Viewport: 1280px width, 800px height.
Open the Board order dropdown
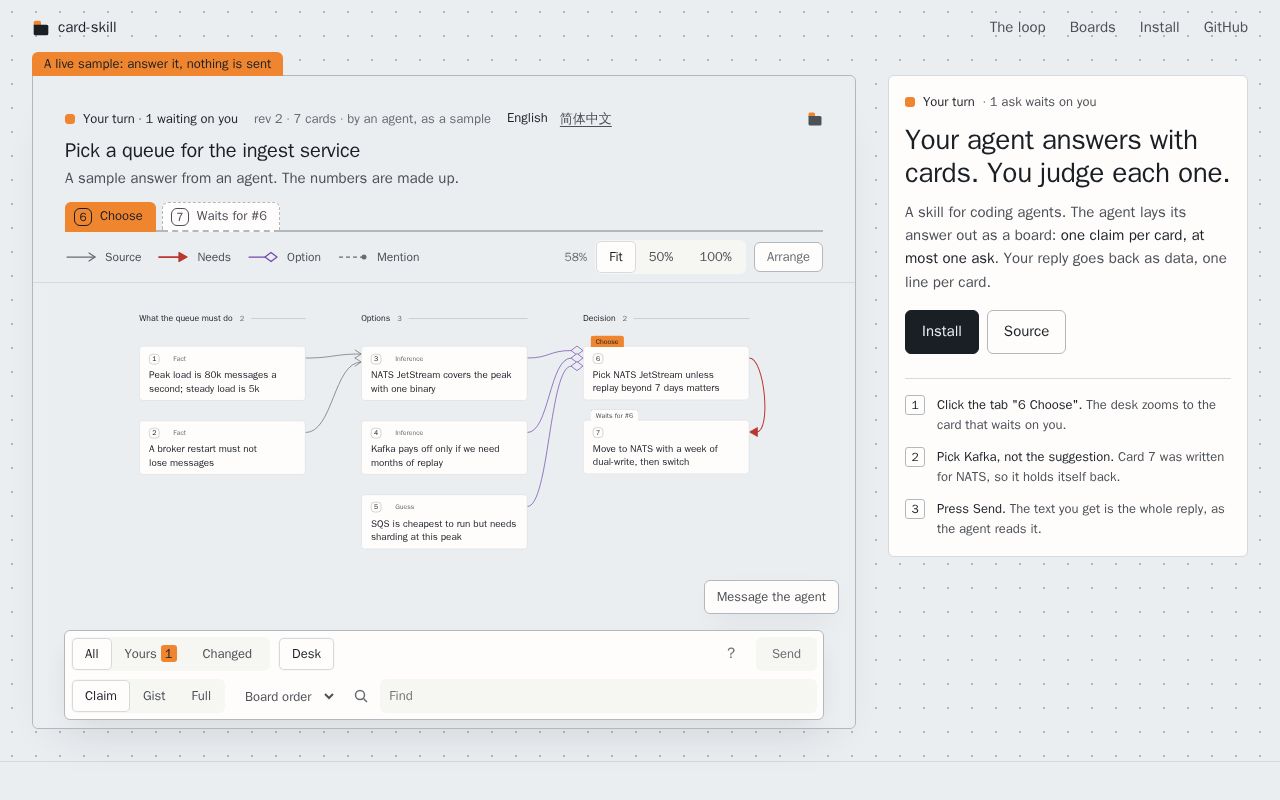tap(289, 696)
